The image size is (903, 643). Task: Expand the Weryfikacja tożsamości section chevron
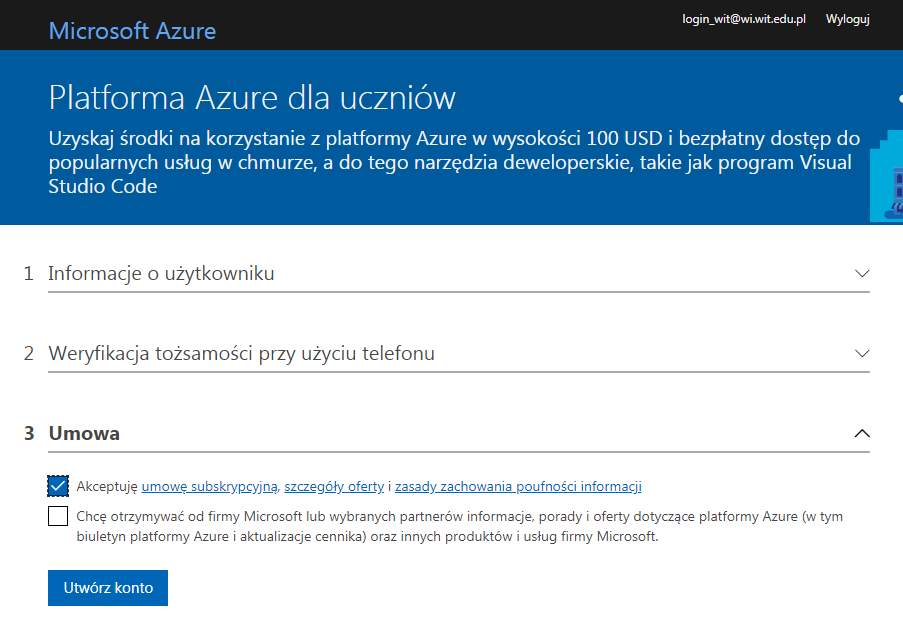click(862, 353)
